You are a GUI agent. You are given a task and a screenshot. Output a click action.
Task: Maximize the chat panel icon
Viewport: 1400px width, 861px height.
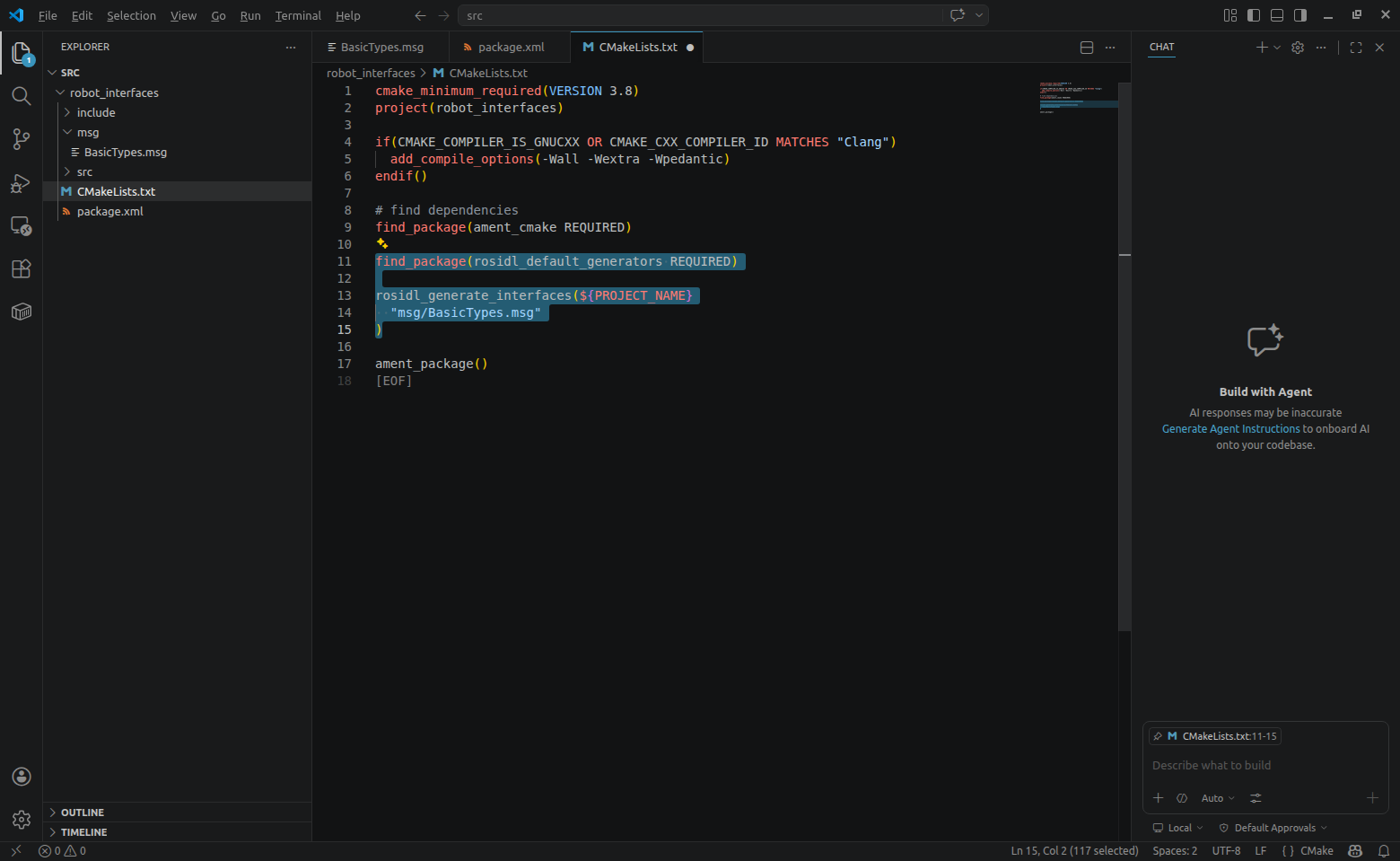point(1356,48)
